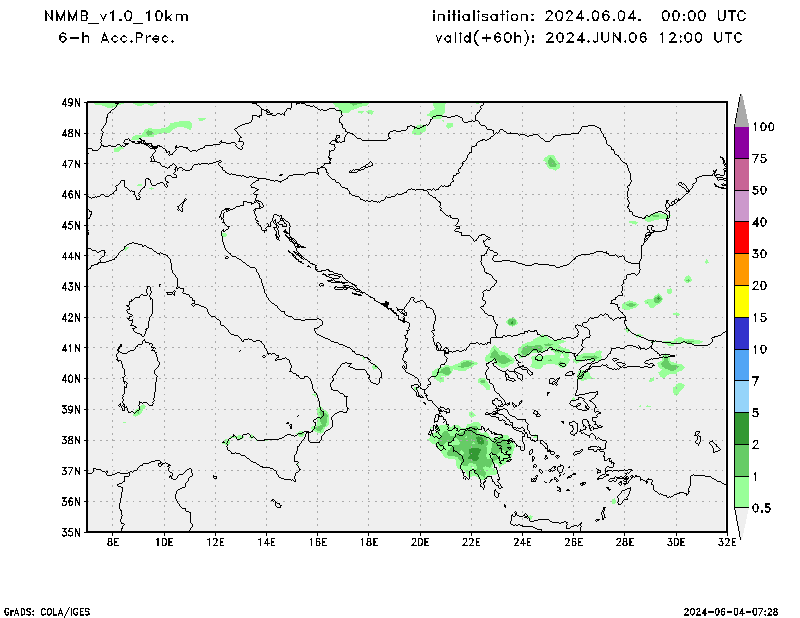
Task: Choose the pink 50–75 legend color band
Action: 741,174
